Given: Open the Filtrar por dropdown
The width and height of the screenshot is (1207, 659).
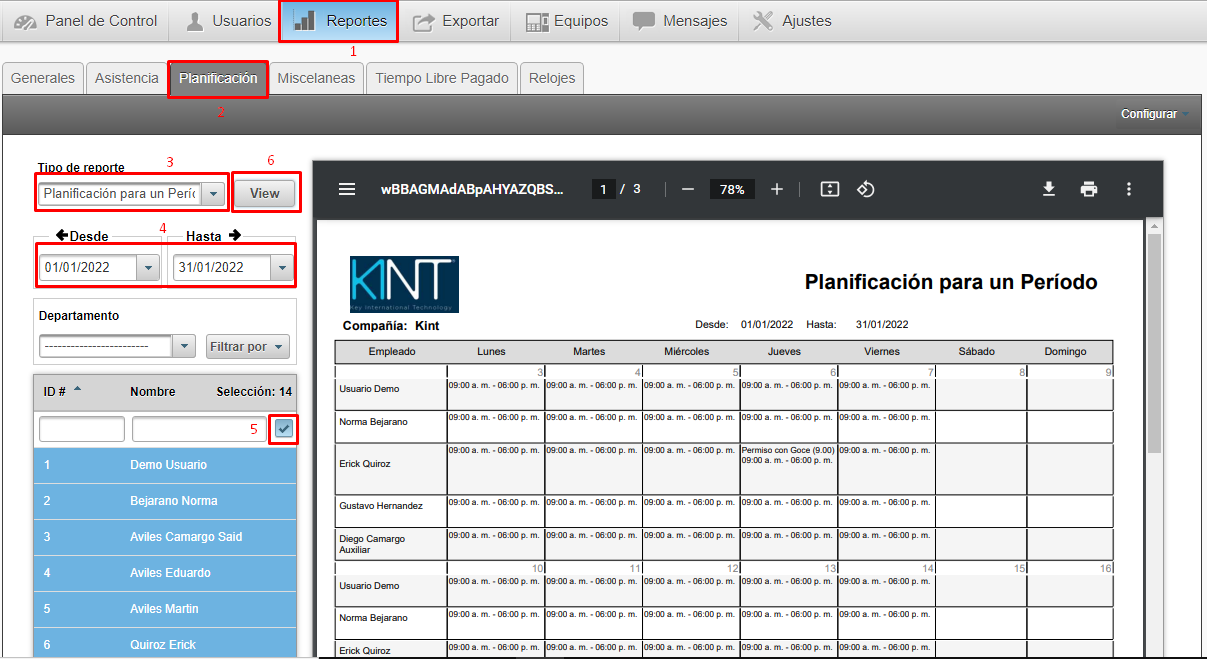Looking at the screenshot, I should coord(247,347).
